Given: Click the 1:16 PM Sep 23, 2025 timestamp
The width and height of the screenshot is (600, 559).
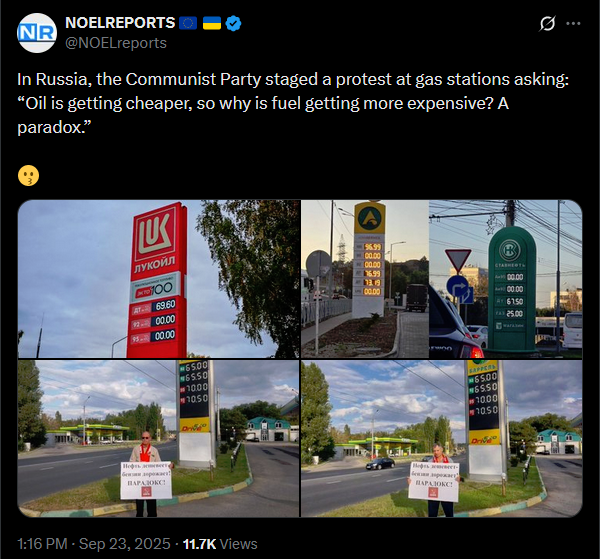Looking at the screenshot, I should coord(94,544).
